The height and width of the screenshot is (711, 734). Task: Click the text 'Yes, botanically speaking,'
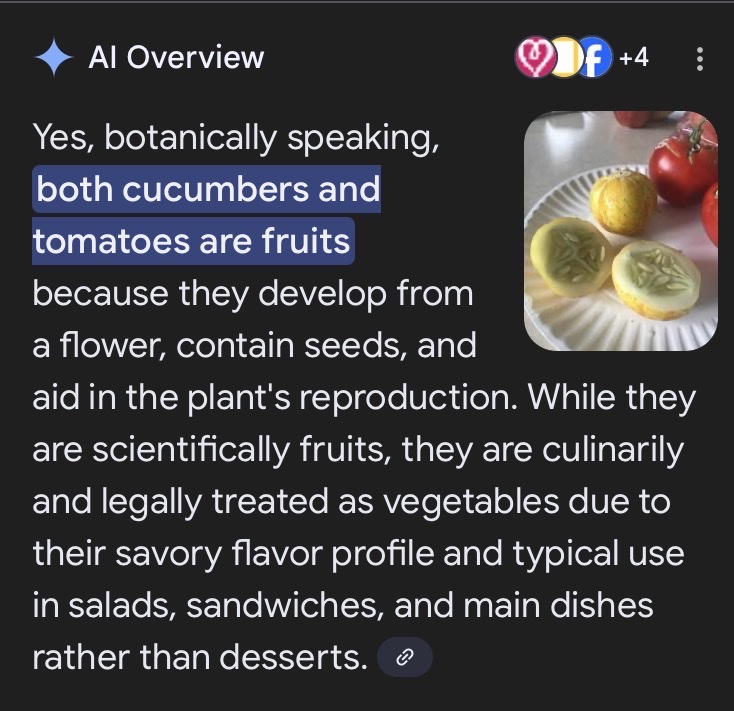[236, 137]
